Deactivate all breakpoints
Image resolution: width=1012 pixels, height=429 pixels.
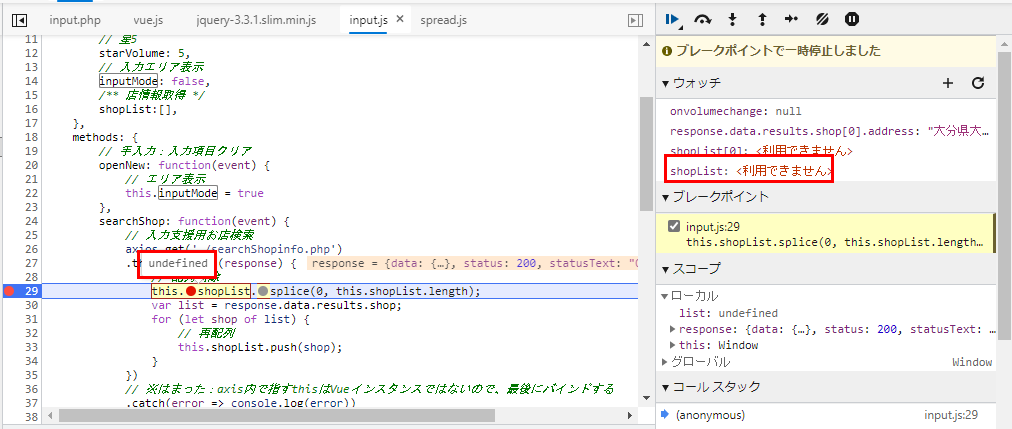click(x=822, y=18)
